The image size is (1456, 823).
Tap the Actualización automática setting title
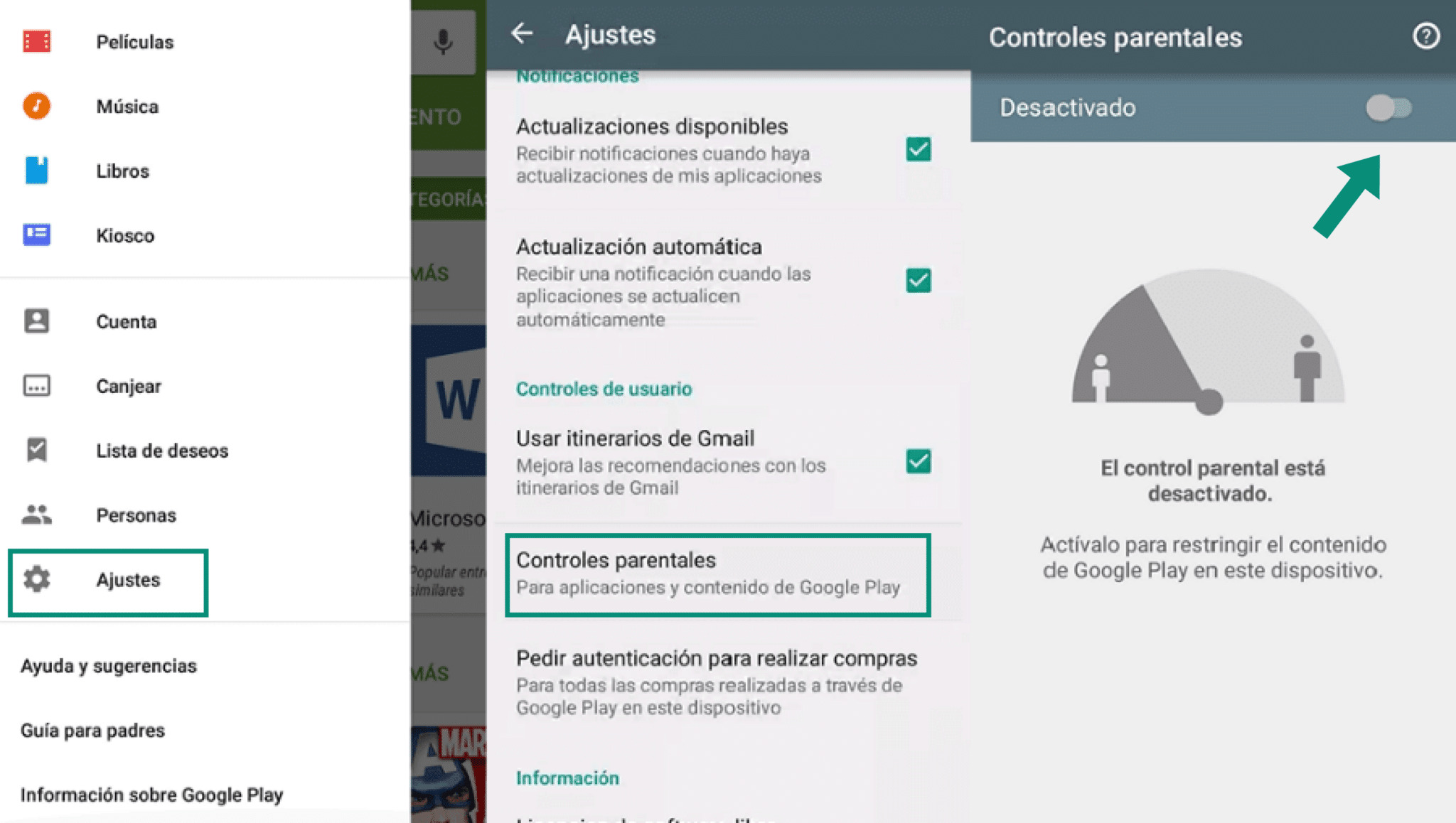coord(639,247)
